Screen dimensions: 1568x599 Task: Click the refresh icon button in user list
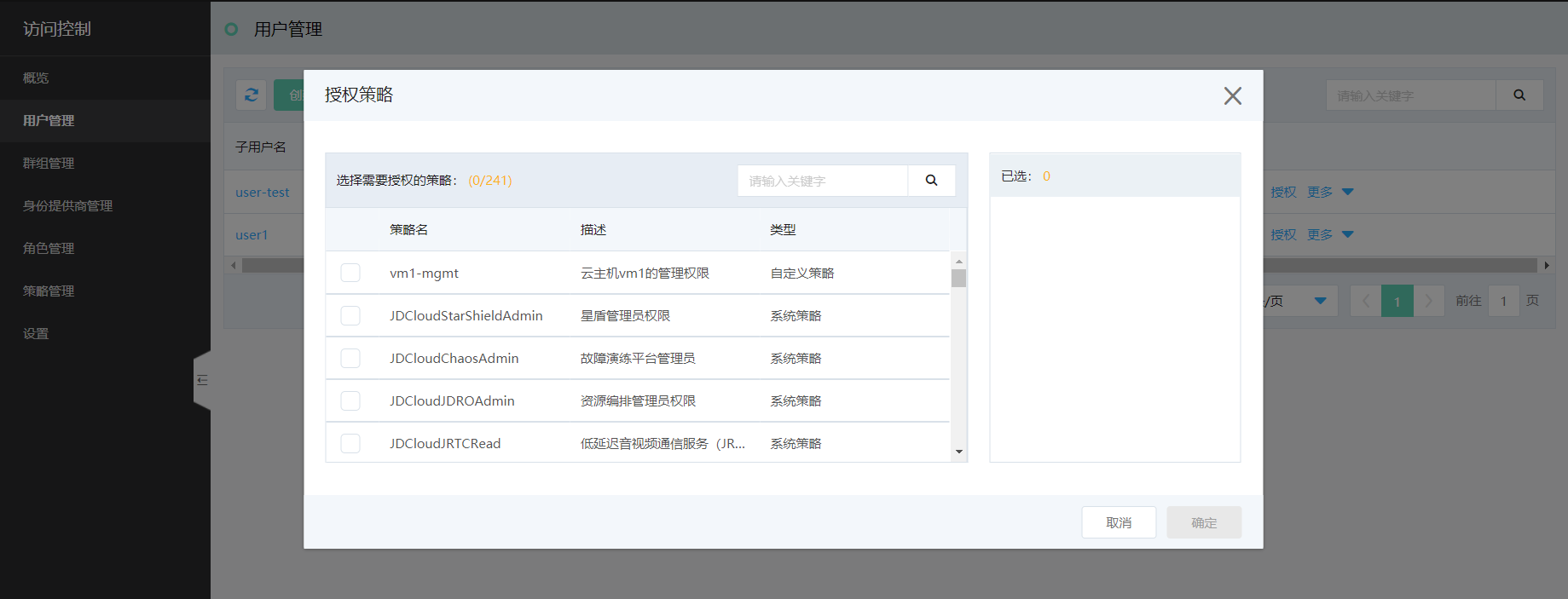click(x=252, y=95)
